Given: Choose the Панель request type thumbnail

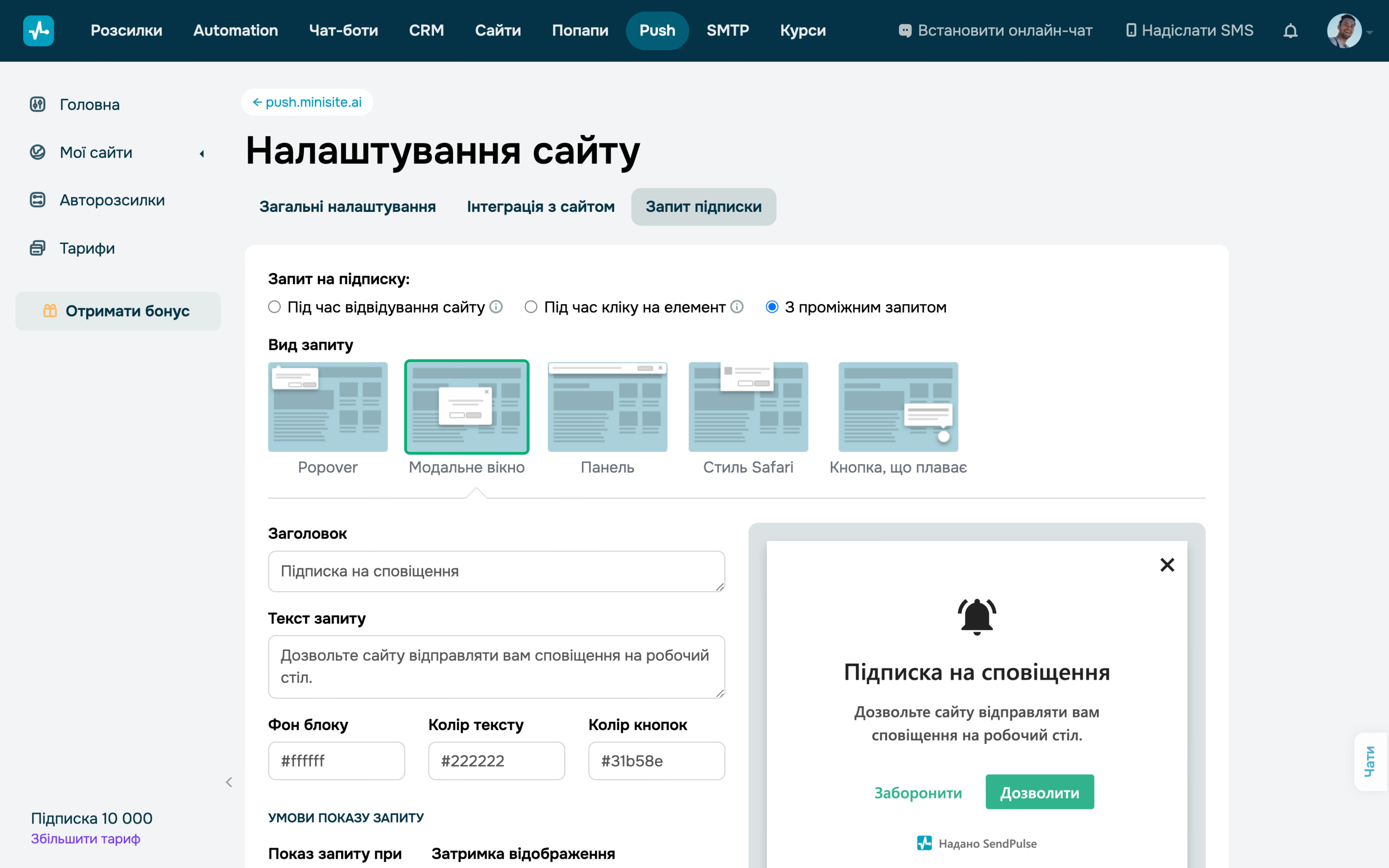Looking at the screenshot, I should [x=607, y=407].
